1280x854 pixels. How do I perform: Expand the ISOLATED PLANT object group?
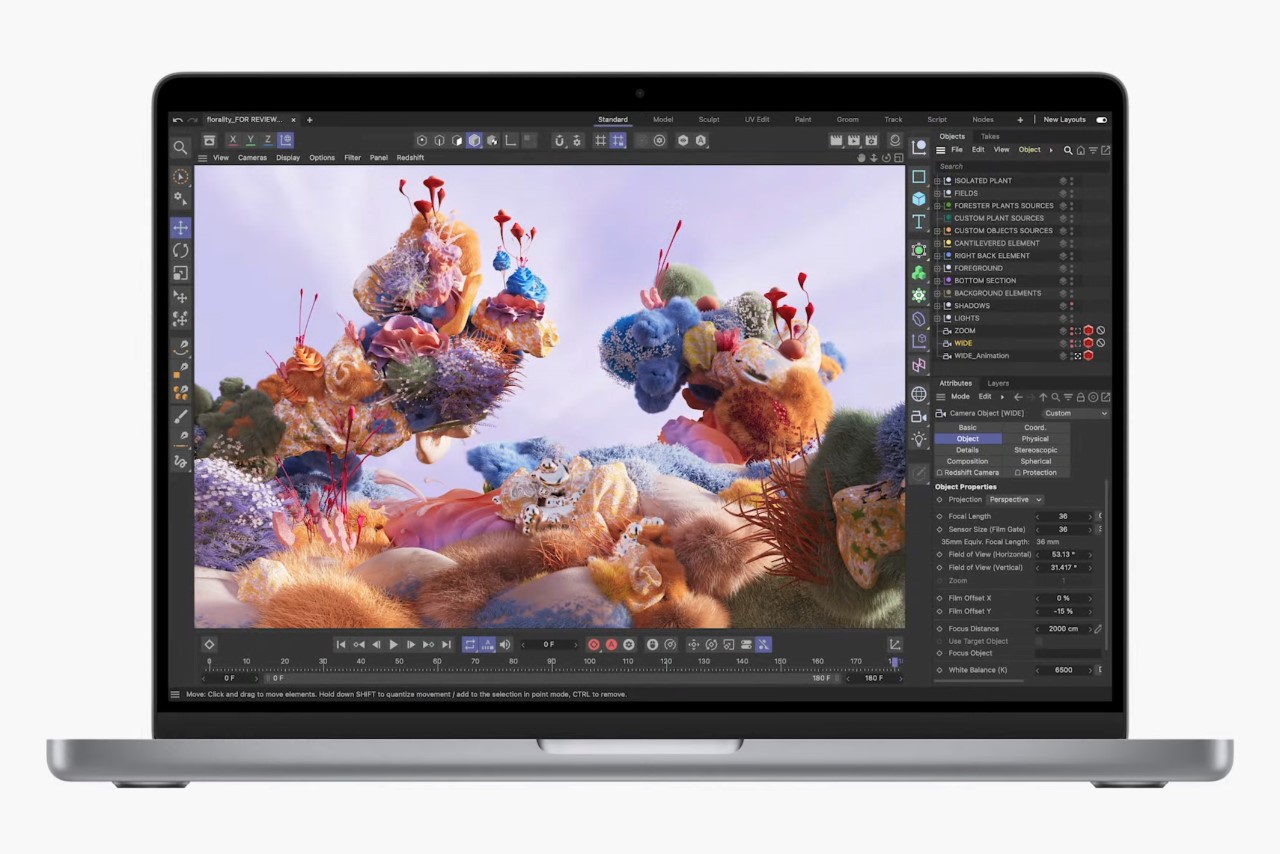tap(938, 181)
